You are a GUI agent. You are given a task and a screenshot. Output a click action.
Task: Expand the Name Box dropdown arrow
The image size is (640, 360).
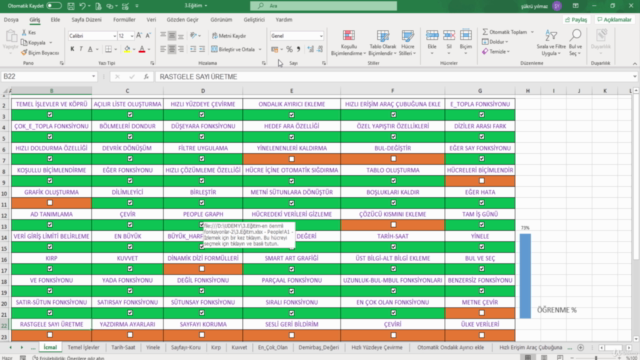coord(93,77)
